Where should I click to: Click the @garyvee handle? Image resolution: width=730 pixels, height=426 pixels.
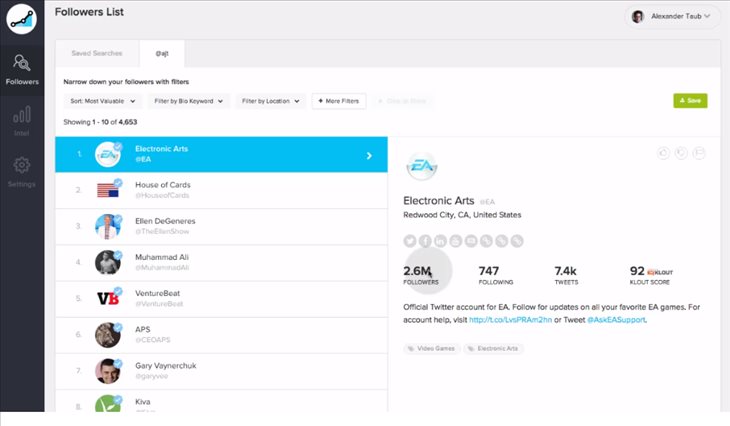151,376
